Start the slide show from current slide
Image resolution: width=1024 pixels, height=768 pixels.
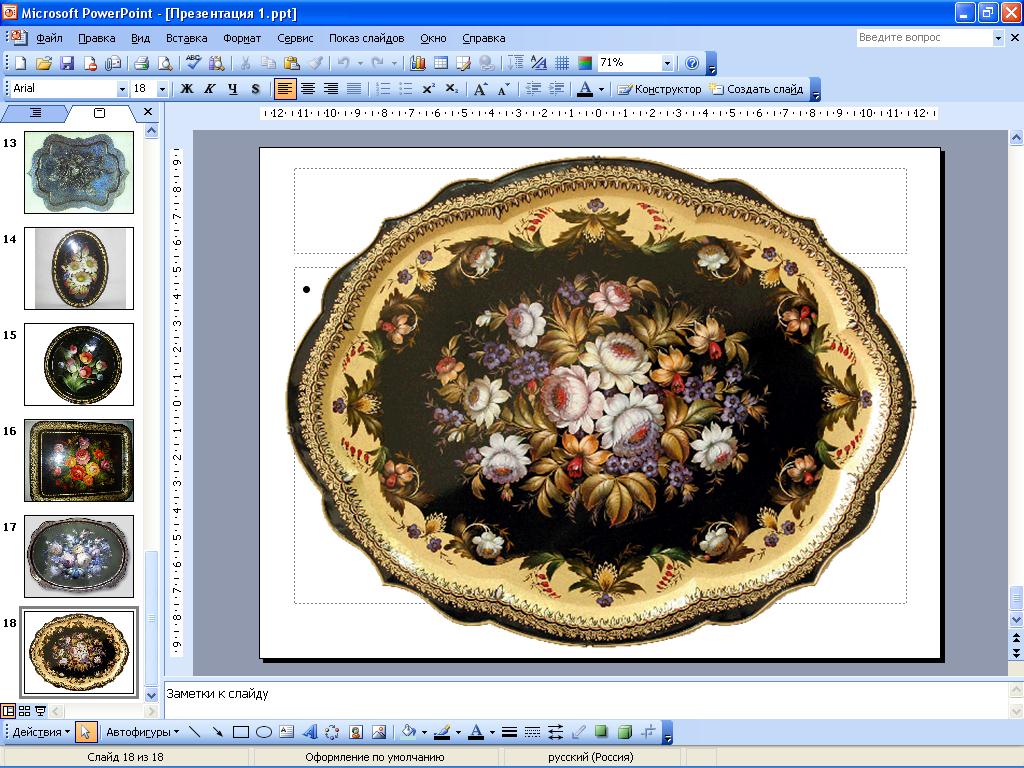[x=40, y=711]
